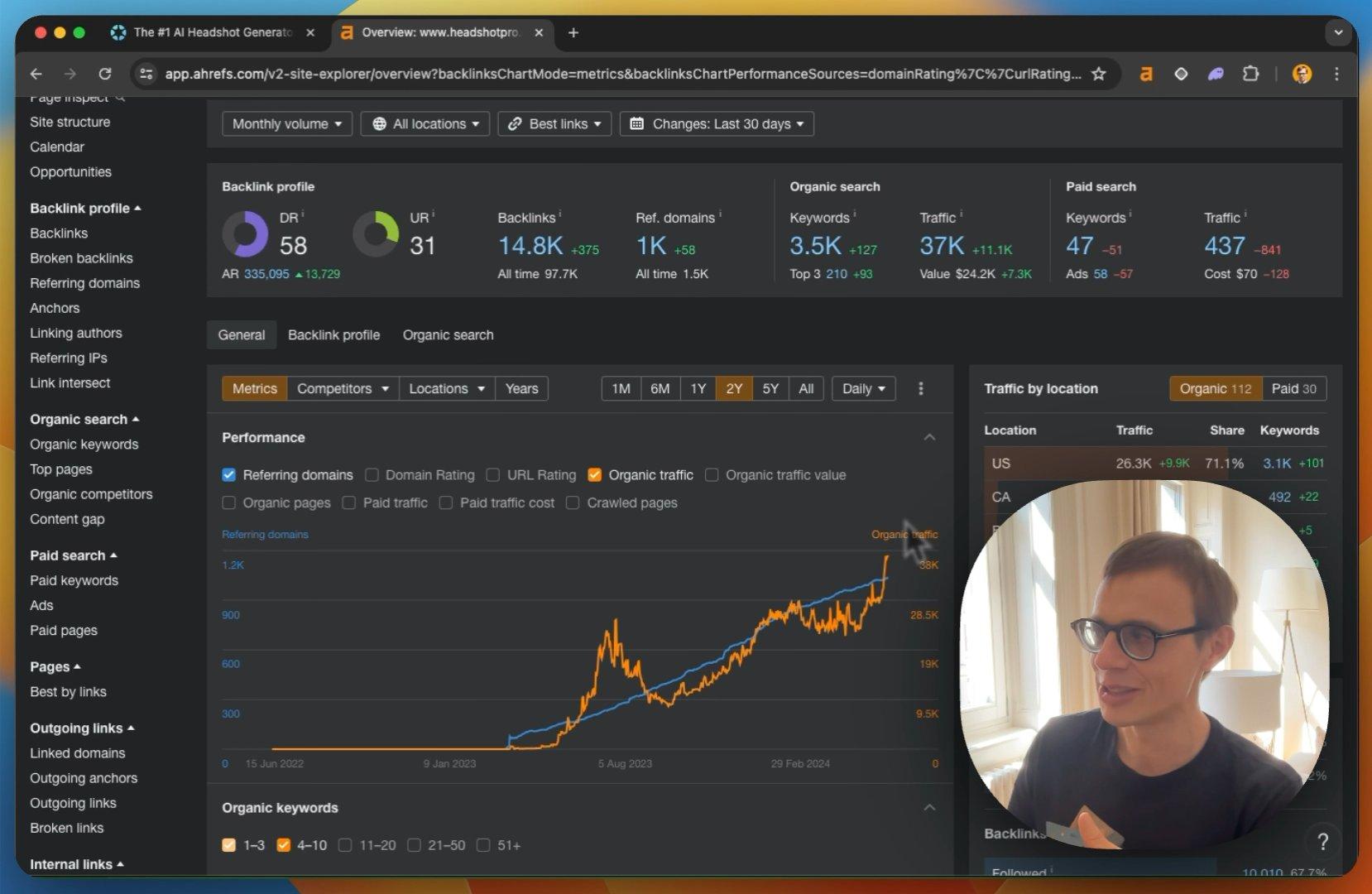
Task: Reload the page with refresh icon
Action: (x=105, y=74)
